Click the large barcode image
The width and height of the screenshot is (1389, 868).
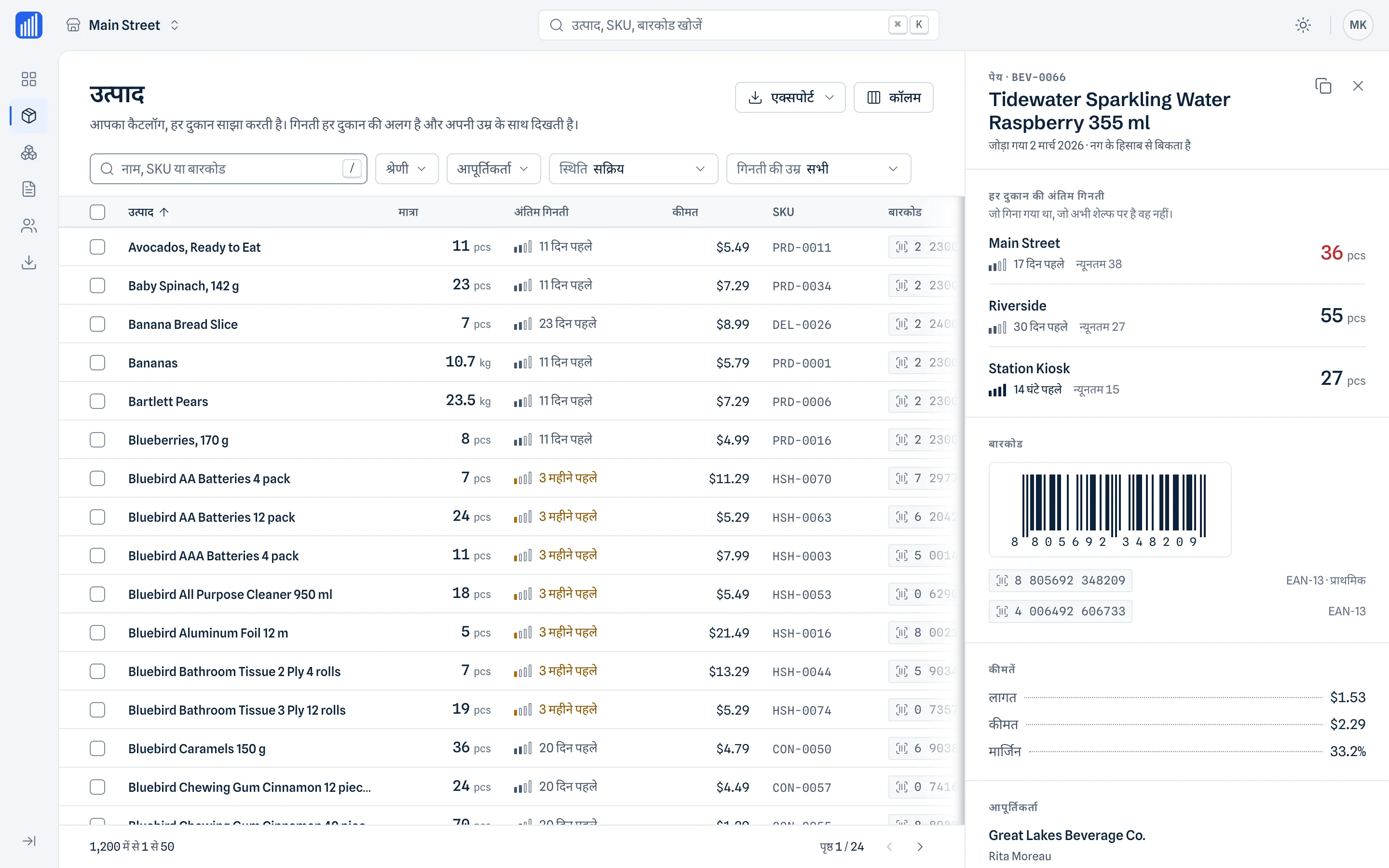pos(1109,510)
